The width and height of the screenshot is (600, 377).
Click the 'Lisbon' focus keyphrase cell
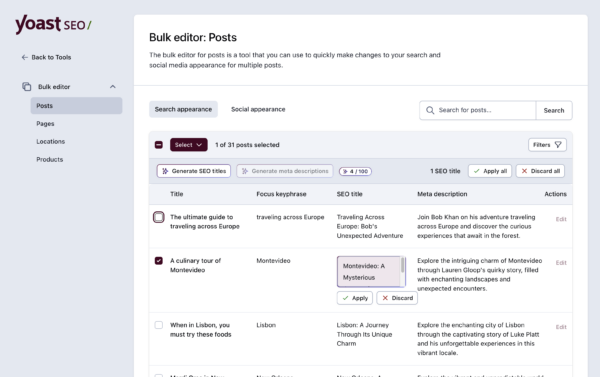[266, 325]
